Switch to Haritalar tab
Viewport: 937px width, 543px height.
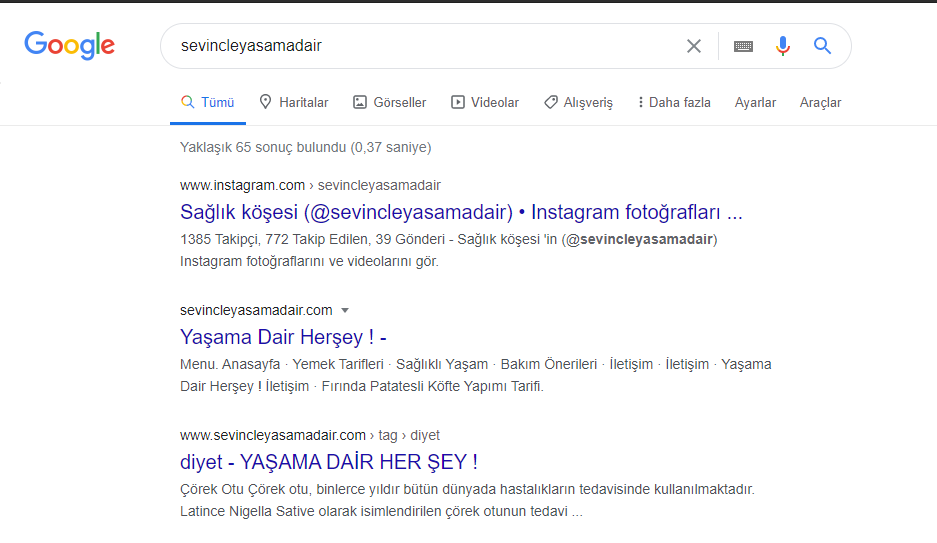(293, 102)
